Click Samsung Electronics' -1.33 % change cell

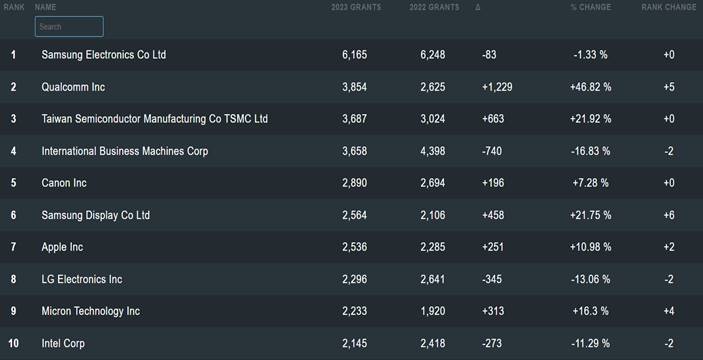point(590,55)
